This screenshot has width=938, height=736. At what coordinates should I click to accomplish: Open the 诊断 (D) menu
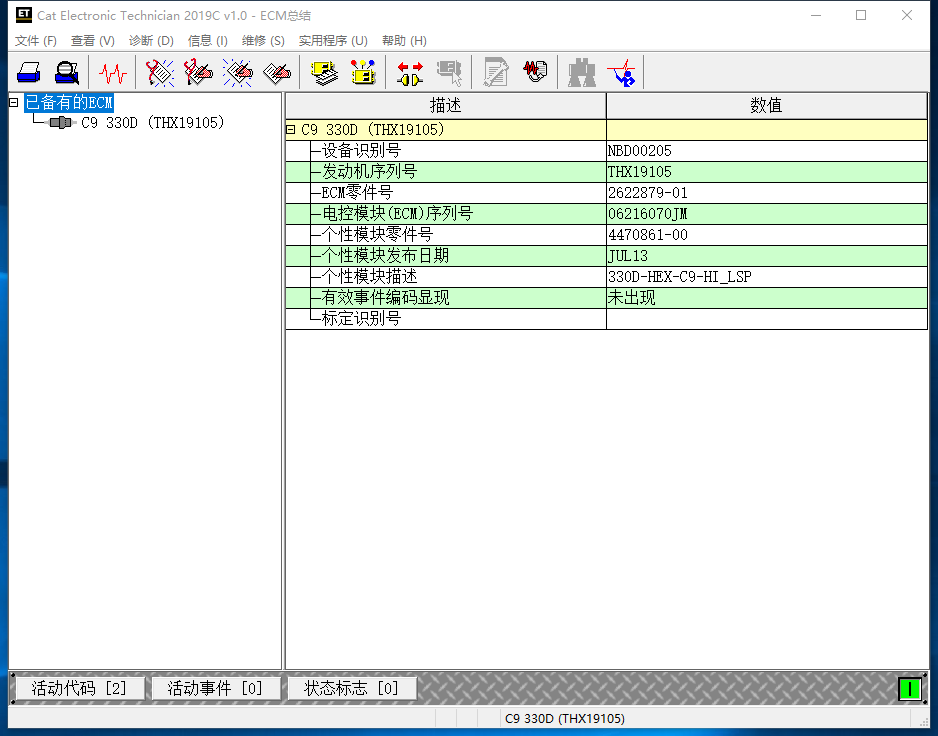point(151,41)
